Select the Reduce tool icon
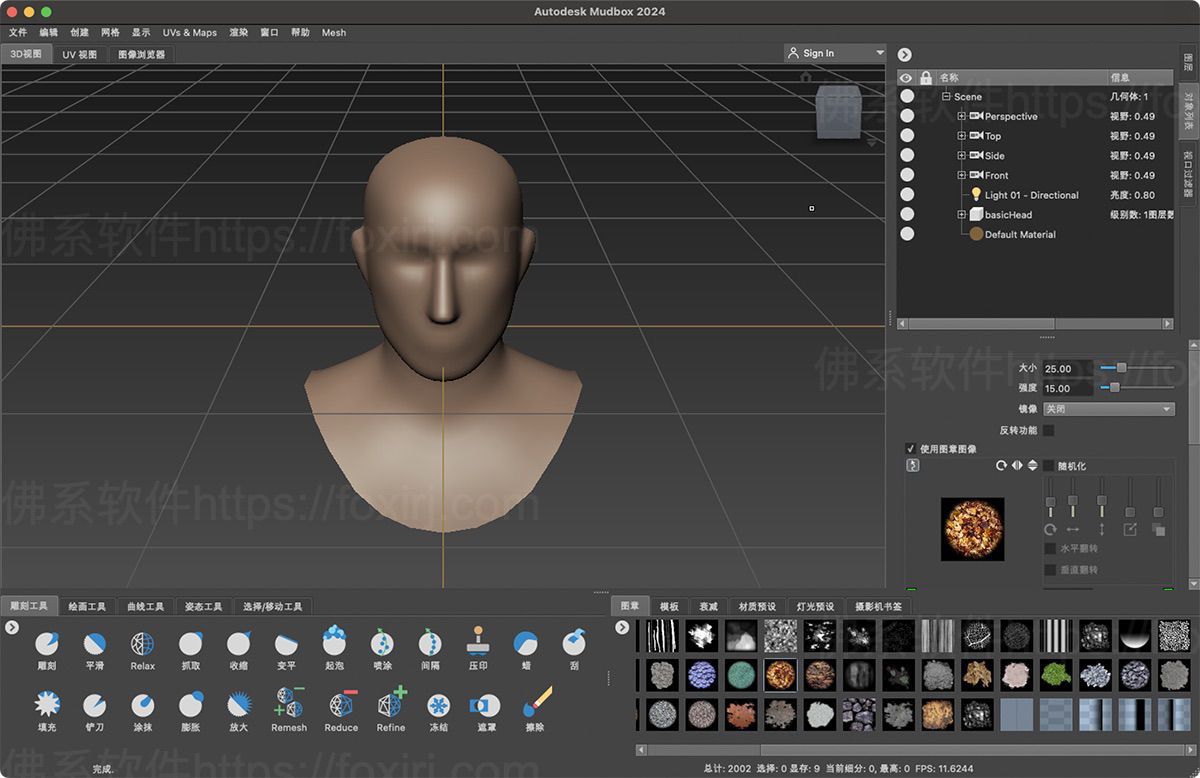This screenshot has width=1200, height=778. pos(341,705)
